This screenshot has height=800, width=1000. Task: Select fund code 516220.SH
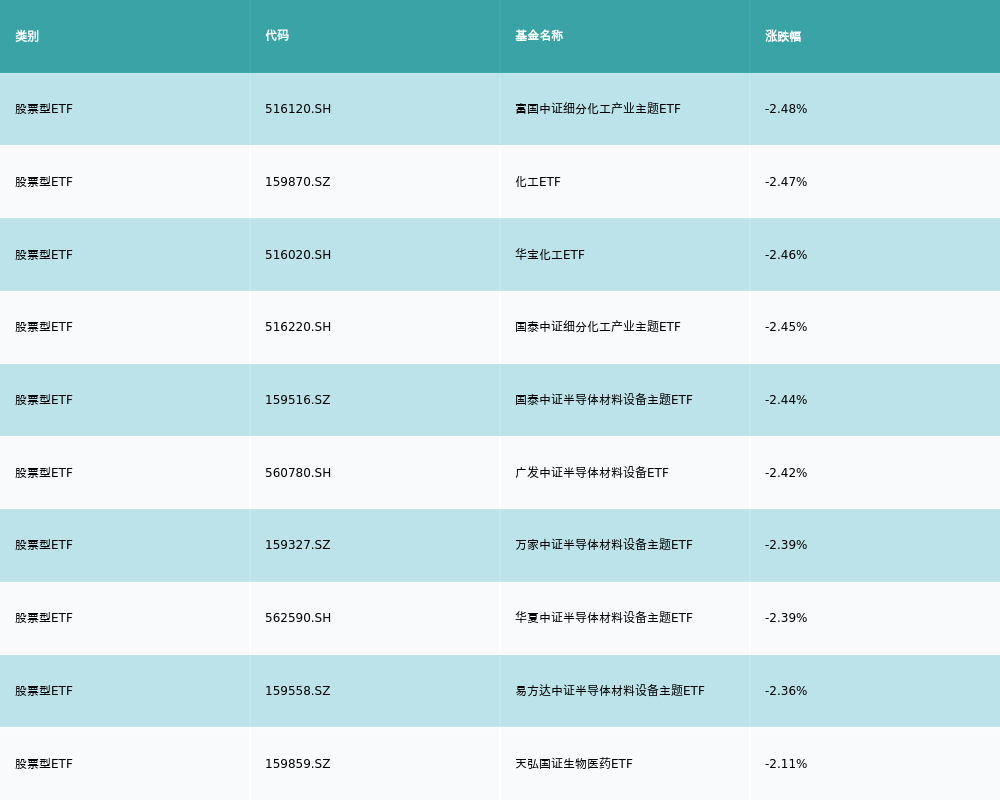[298, 327]
